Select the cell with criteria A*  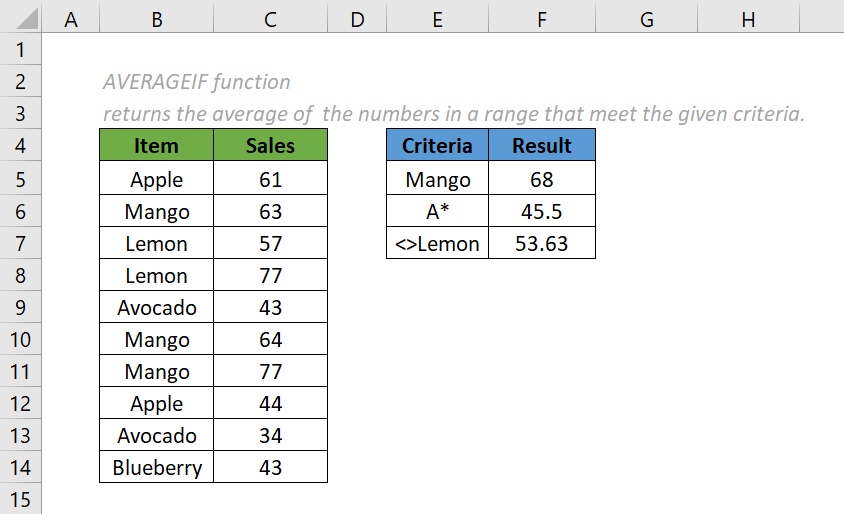[x=437, y=211]
